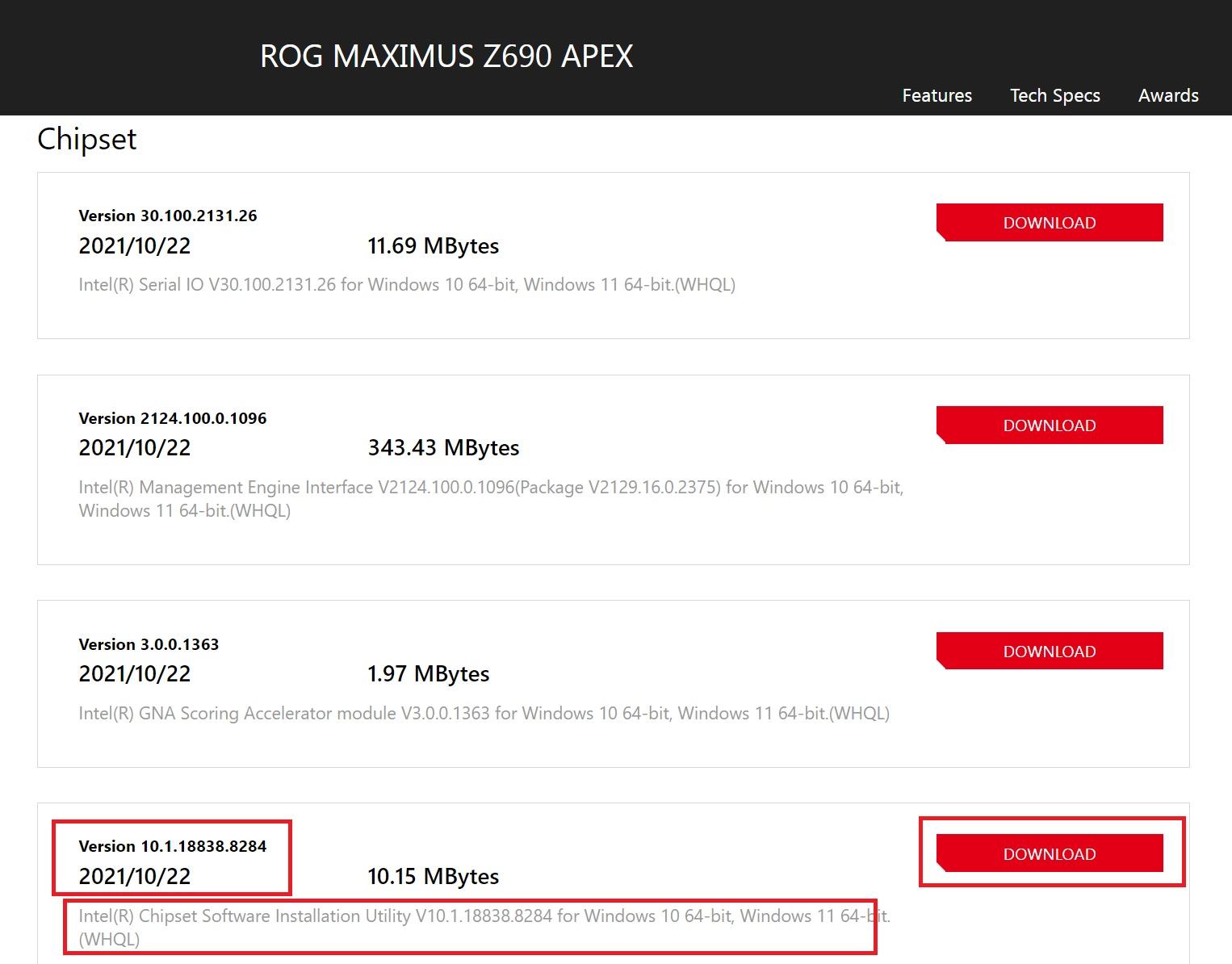The image size is (1232, 964).
Task: Select the Version 30.100.2131.26 label
Action: point(168,216)
